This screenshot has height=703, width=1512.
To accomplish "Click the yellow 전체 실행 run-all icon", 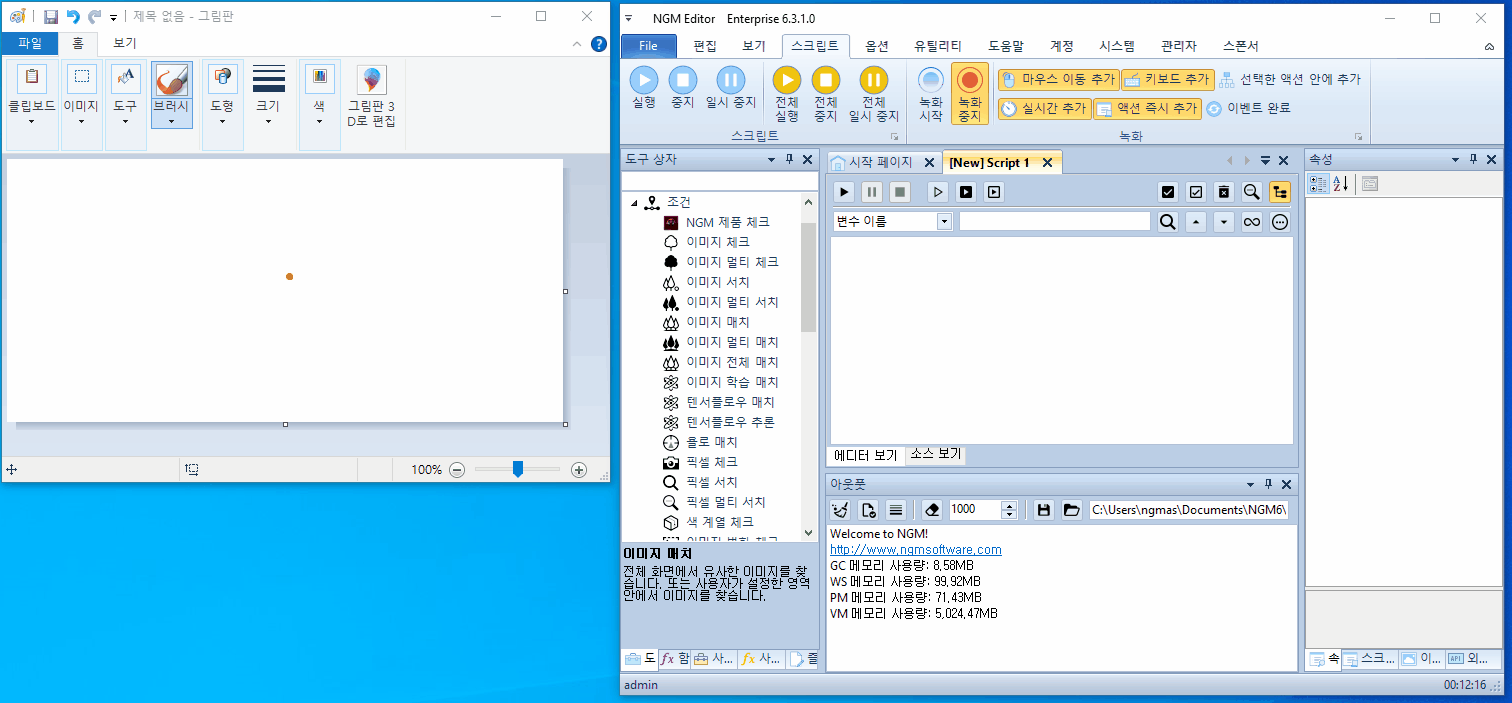I will pyautogui.click(x=787, y=80).
